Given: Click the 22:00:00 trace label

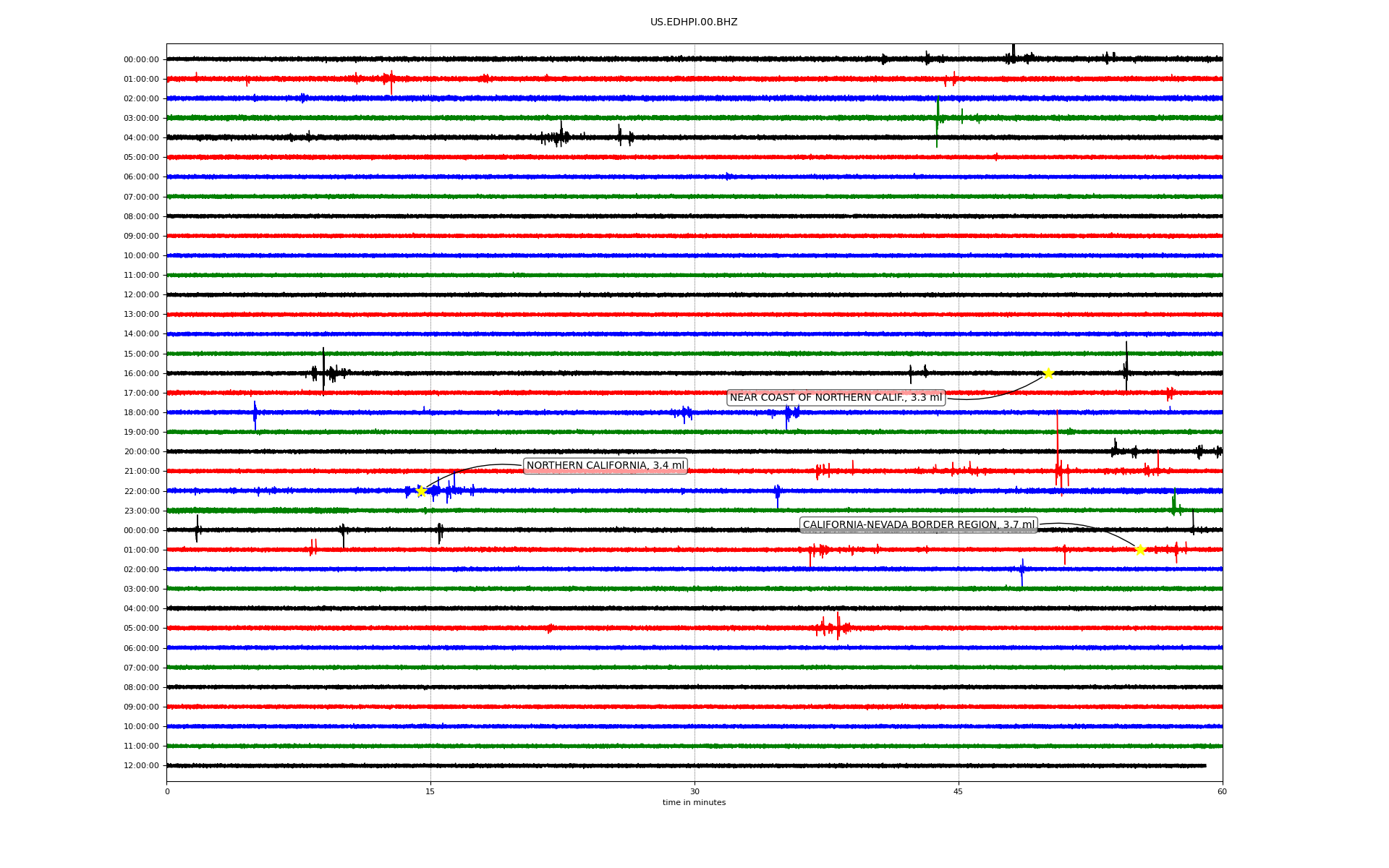Looking at the screenshot, I should (x=141, y=491).
